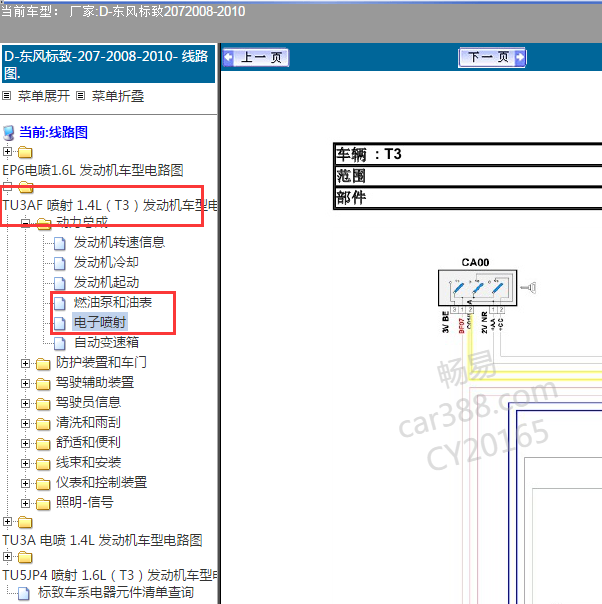Open the 发动机起动 page
The height and width of the screenshot is (604, 602).
pos(106,282)
